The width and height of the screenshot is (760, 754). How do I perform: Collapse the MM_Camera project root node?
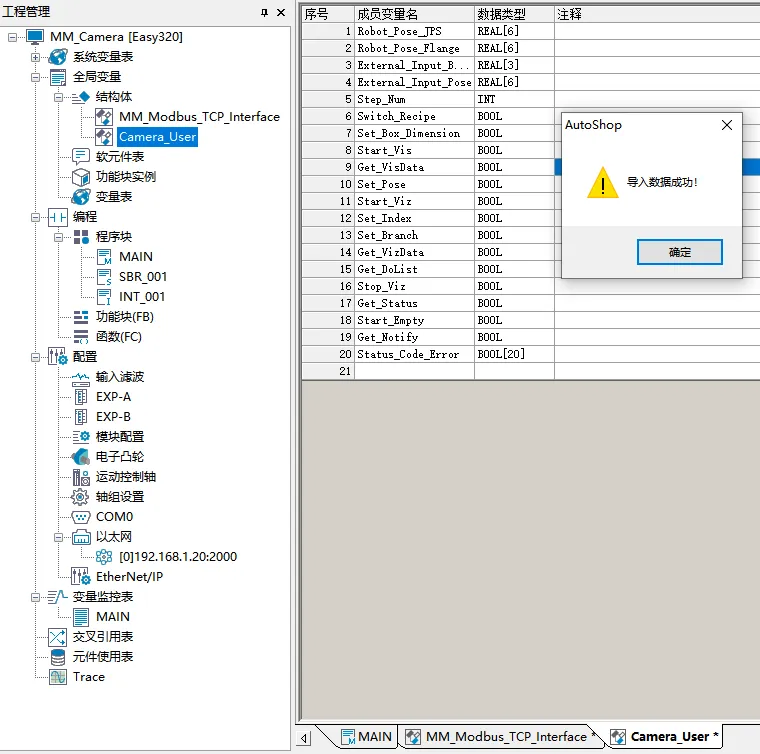pos(13,37)
